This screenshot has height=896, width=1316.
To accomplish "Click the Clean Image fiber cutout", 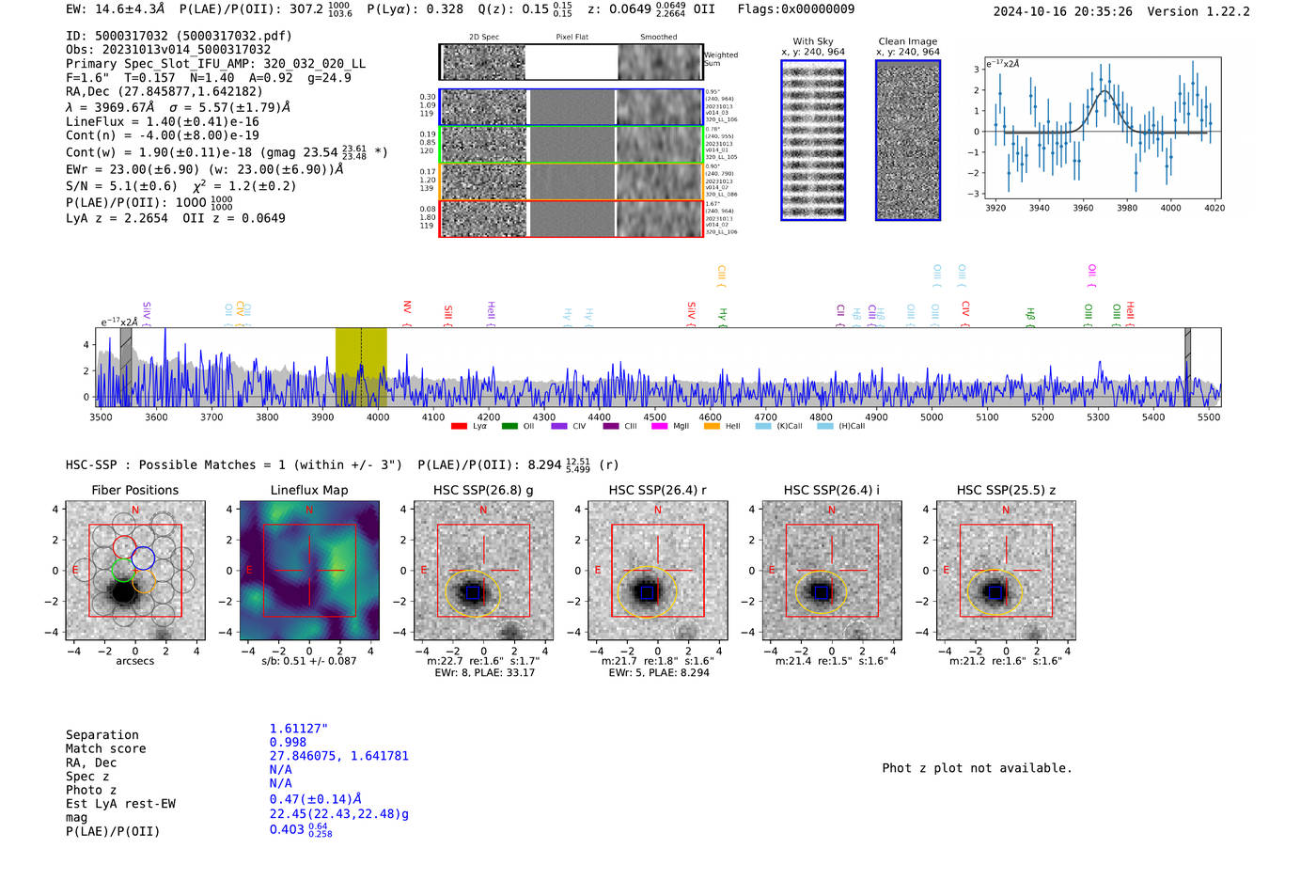I will click(908, 140).
